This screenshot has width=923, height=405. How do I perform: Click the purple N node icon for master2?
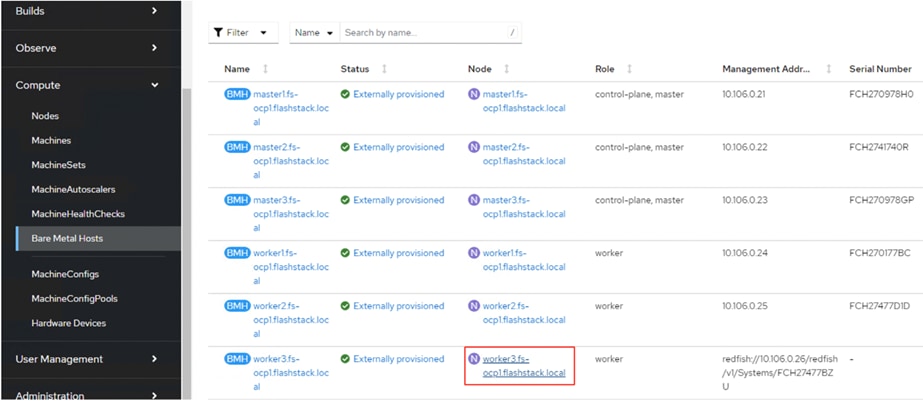pyautogui.click(x=474, y=147)
